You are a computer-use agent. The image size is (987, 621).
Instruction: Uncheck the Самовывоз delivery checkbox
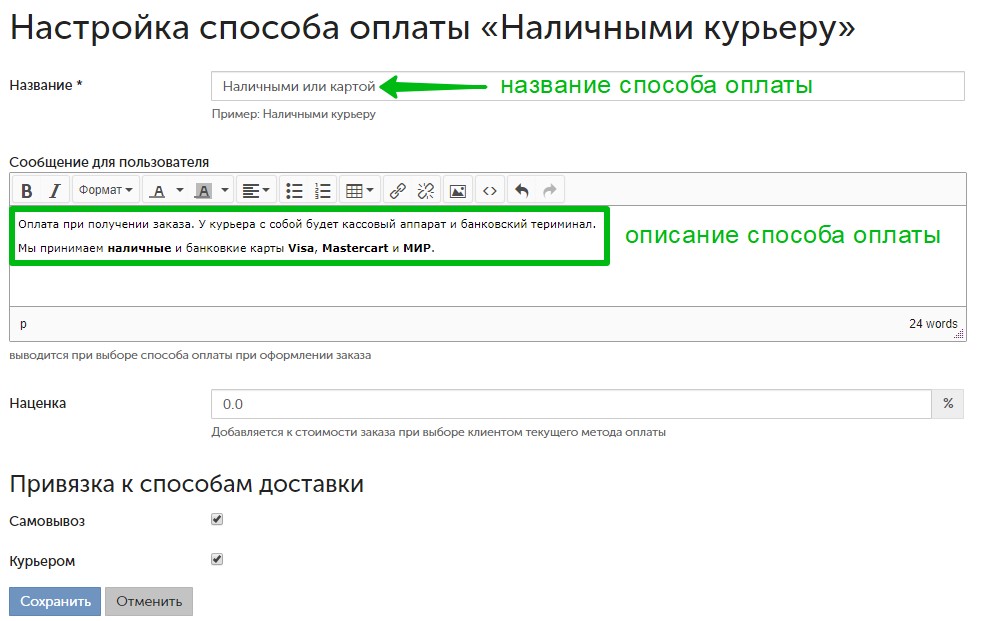point(217,519)
